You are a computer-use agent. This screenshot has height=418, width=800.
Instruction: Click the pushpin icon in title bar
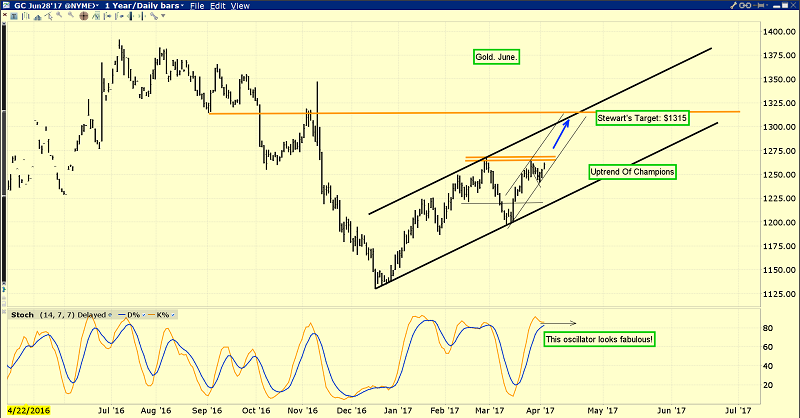pyautogui.click(x=759, y=5)
